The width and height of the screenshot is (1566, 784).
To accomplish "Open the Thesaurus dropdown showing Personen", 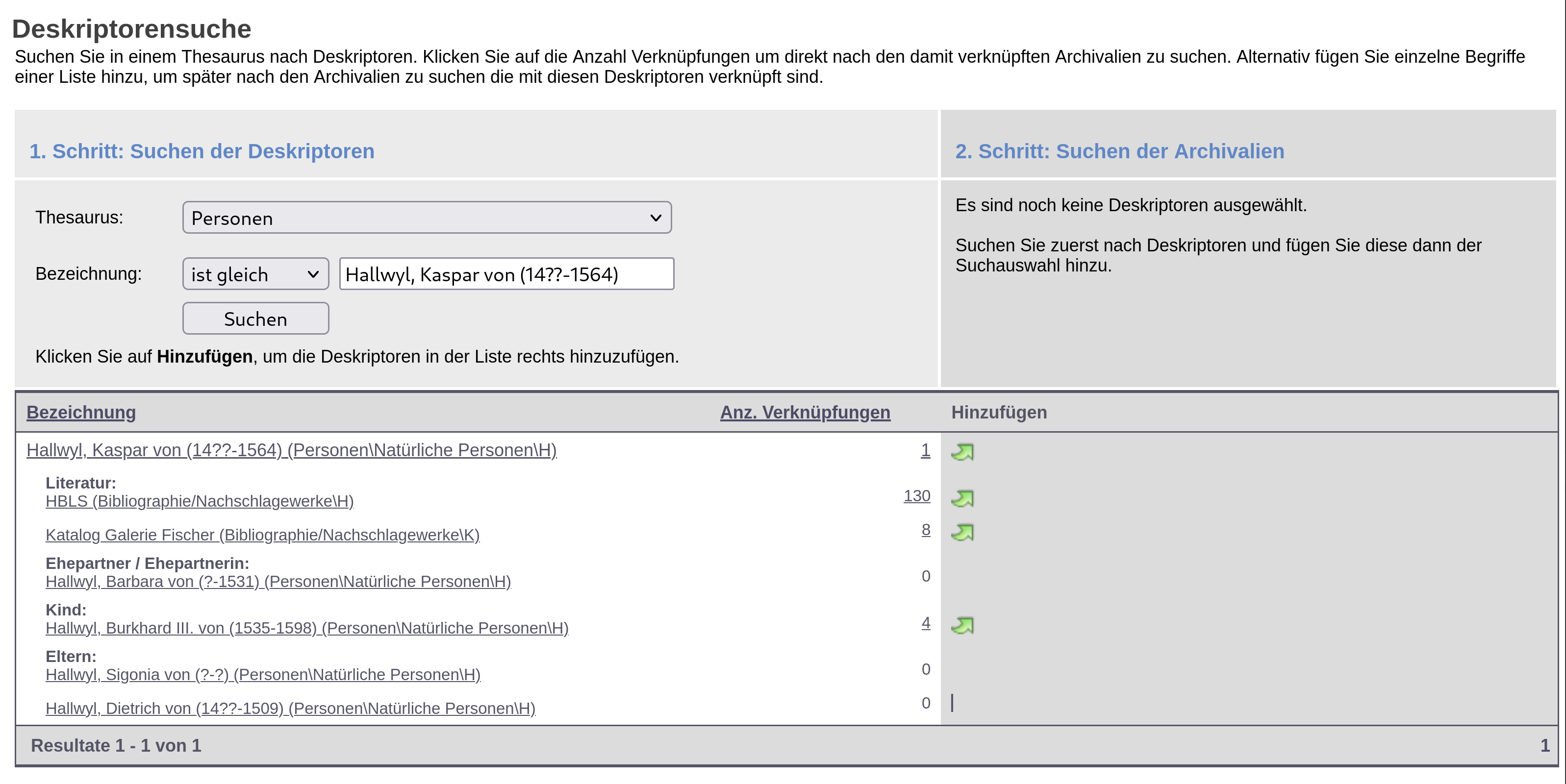I will click(427, 218).
